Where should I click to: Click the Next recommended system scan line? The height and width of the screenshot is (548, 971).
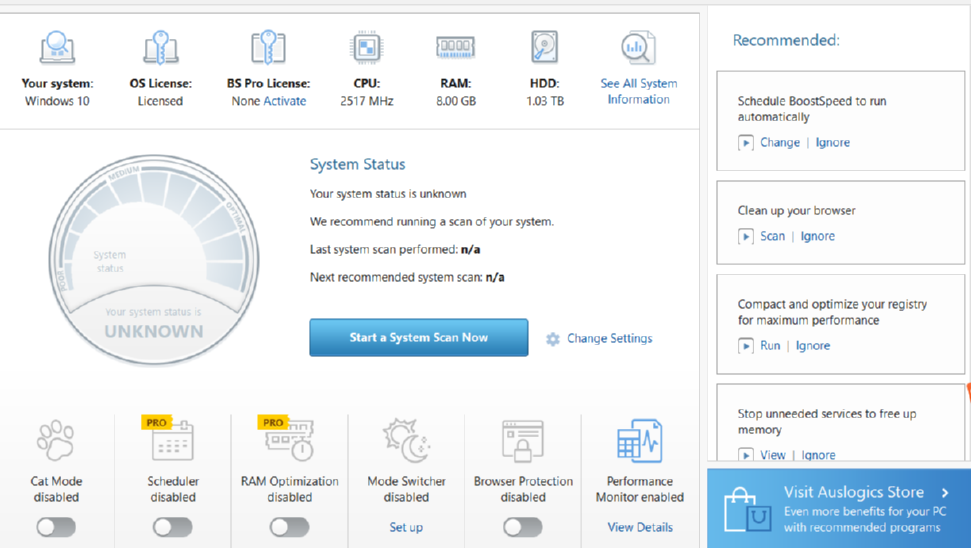[407, 277]
